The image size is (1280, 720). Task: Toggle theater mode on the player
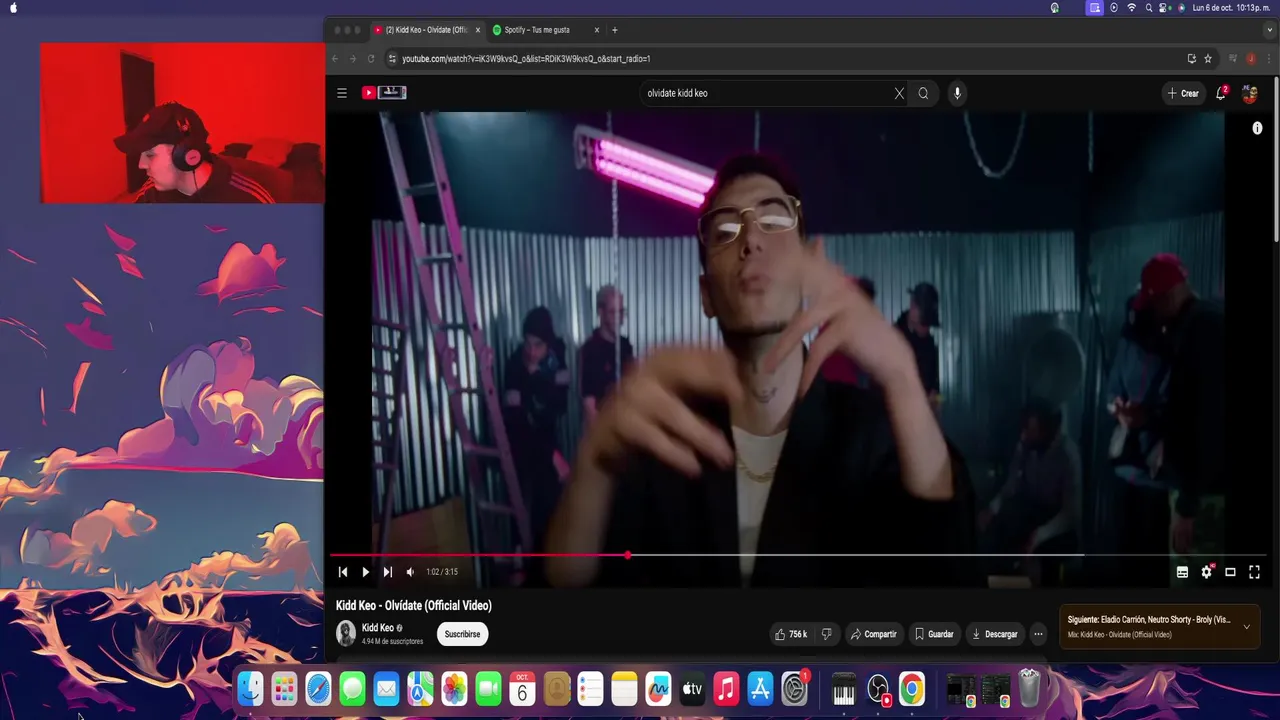coord(1230,572)
